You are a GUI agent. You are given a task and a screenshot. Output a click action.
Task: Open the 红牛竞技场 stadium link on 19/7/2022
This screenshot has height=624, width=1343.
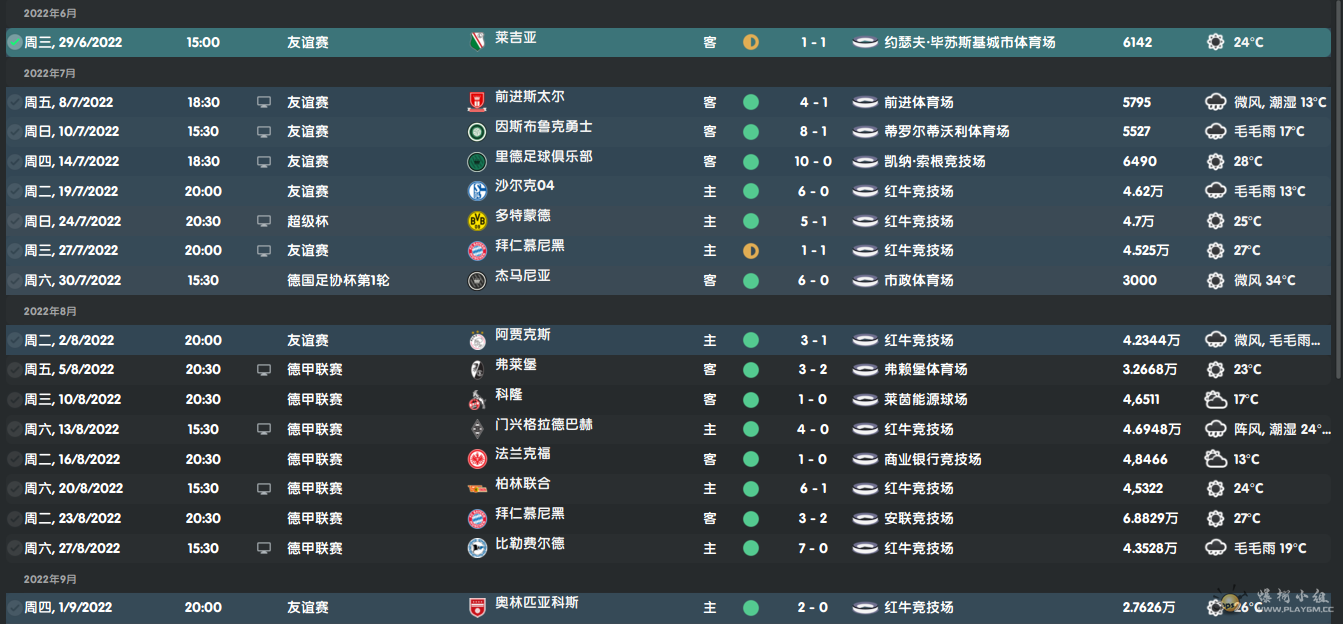pos(918,191)
